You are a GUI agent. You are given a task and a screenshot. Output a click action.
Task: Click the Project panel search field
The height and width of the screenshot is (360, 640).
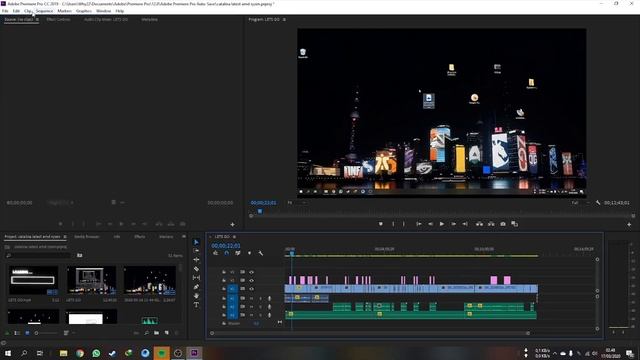39,256
